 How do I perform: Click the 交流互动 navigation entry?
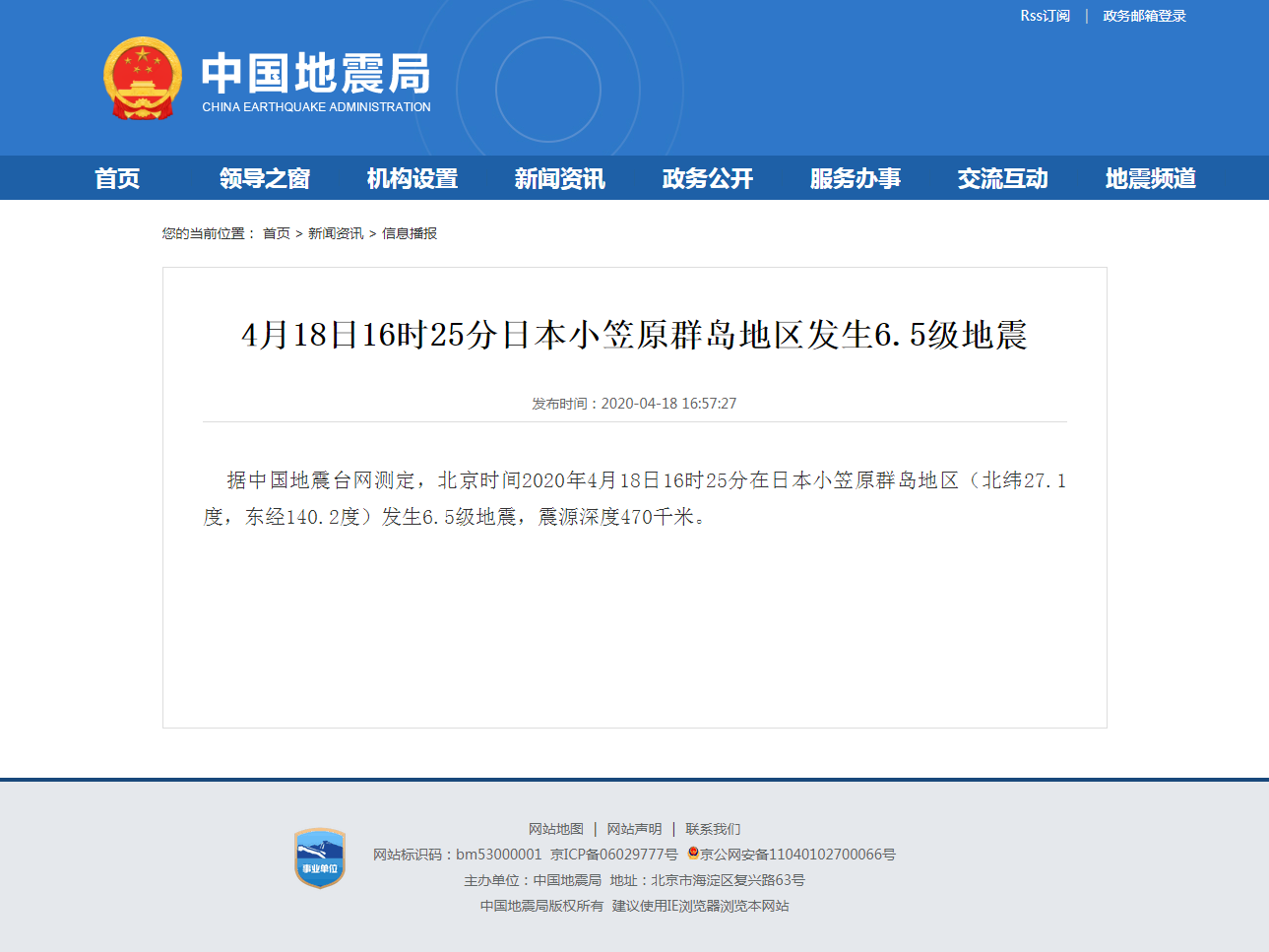1002,178
